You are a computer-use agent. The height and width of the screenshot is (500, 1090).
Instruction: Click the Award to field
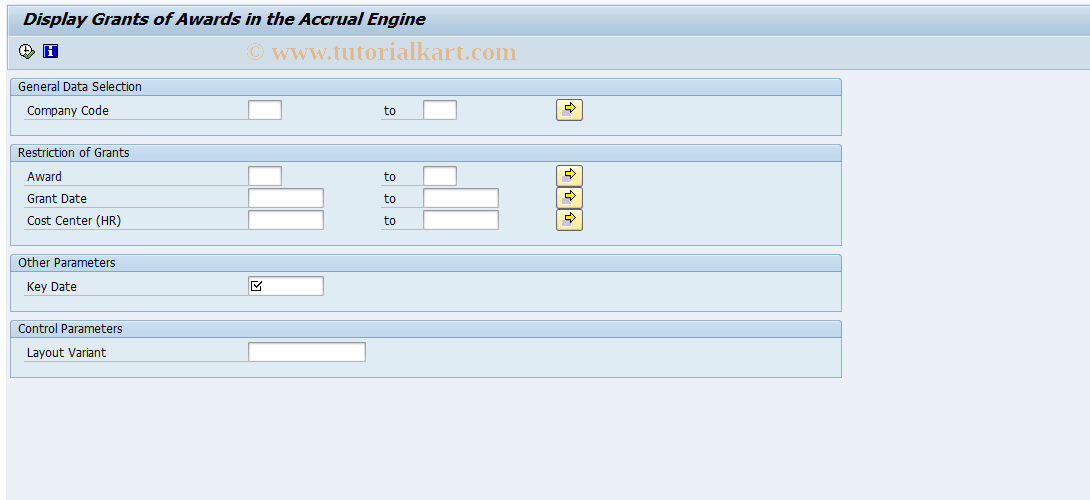440,176
